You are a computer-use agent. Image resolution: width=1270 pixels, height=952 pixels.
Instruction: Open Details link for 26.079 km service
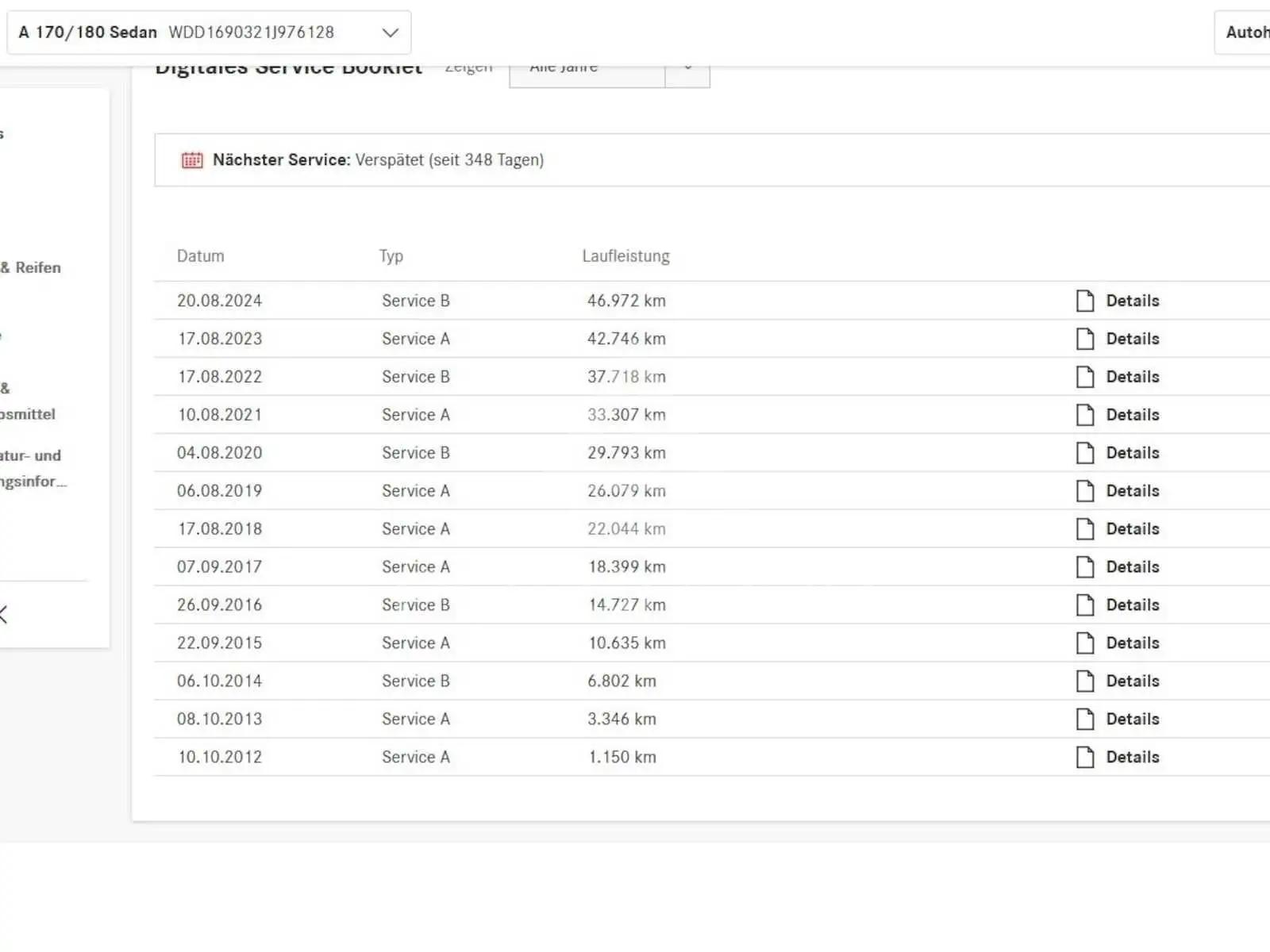point(1133,491)
